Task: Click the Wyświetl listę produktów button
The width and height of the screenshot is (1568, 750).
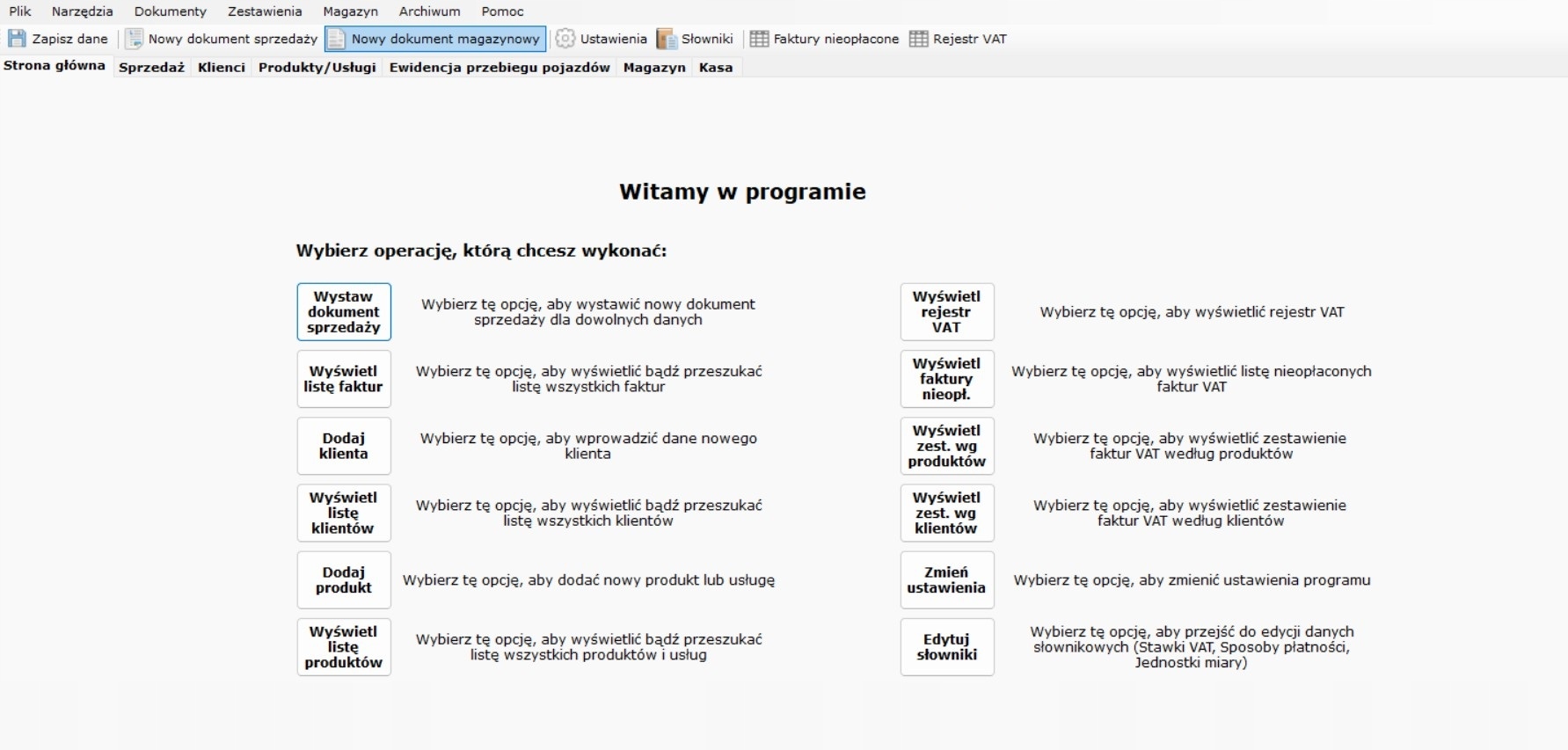Action: [344, 647]
